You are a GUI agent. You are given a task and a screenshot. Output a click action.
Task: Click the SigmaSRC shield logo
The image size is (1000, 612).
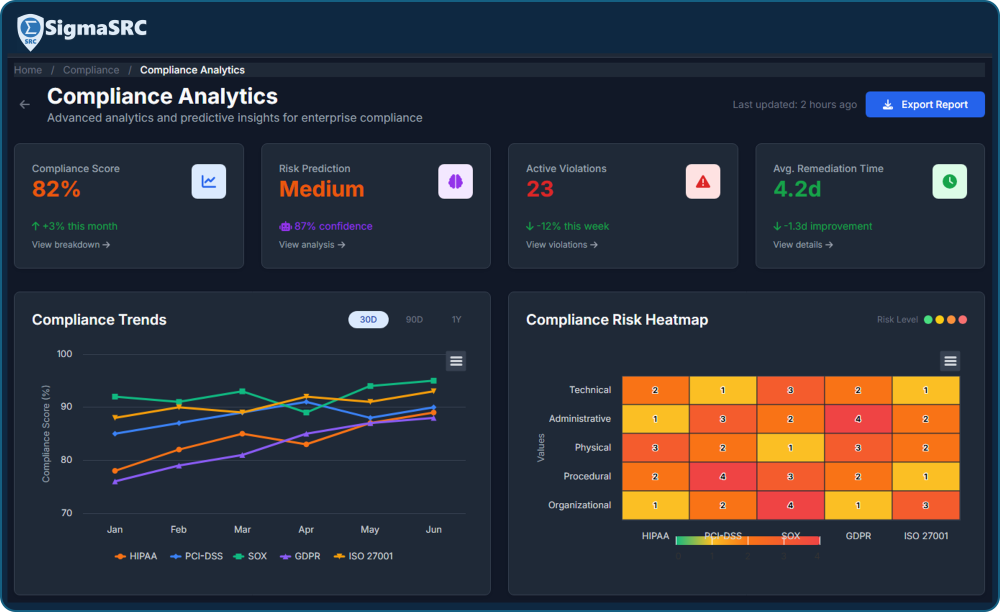click(30, 32)
